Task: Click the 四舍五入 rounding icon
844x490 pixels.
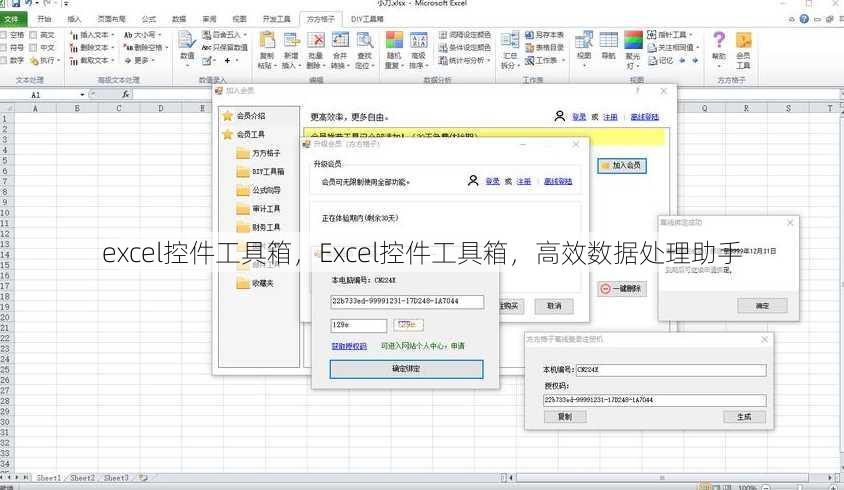Action: point(207,34)
